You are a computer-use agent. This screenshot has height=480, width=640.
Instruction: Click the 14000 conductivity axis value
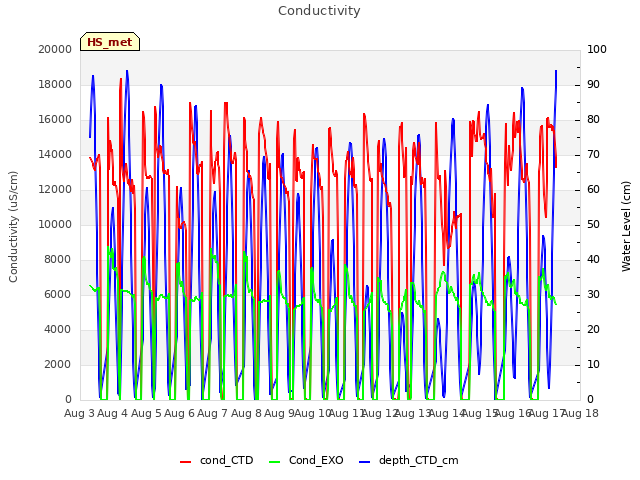pos(55,154)
